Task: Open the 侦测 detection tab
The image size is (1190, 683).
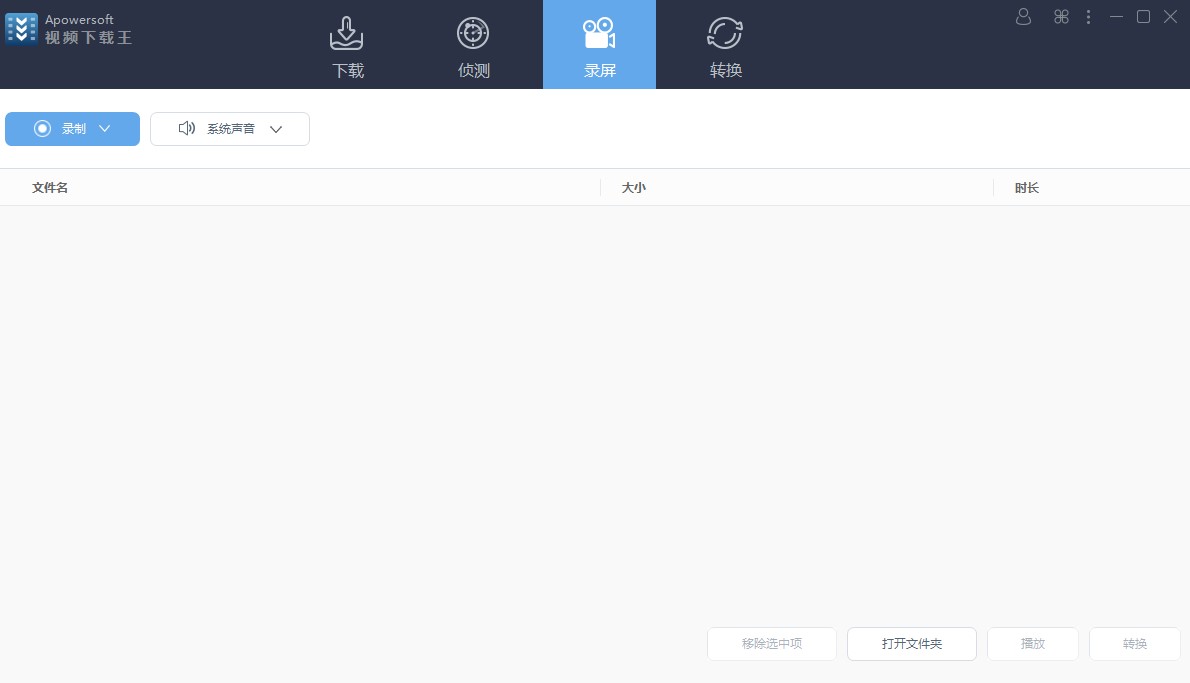Action: pyautogui.click(x=473, y=45)
